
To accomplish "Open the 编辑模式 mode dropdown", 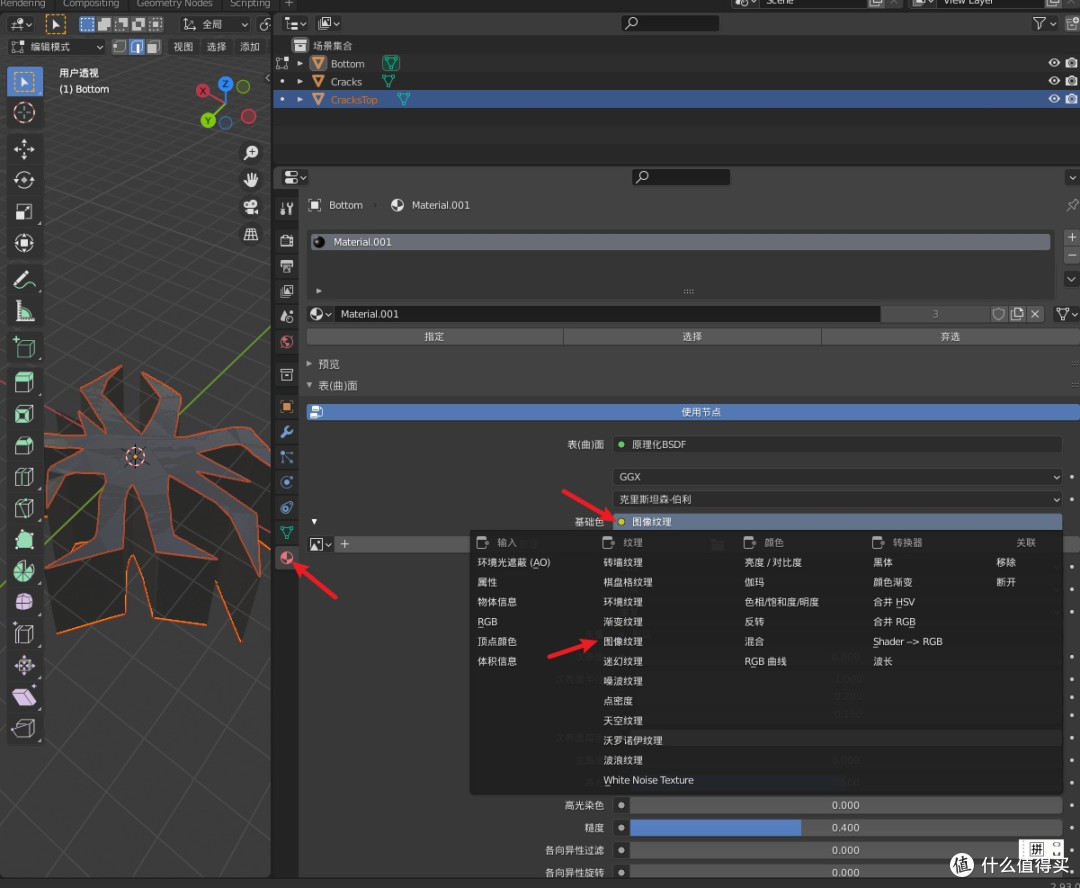I will (x=56, y=47).
